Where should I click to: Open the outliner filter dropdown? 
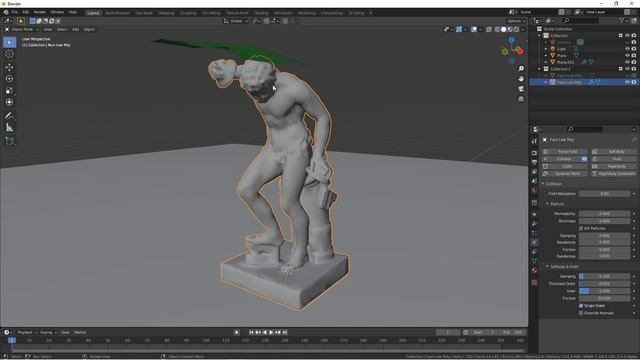[623, 20]
